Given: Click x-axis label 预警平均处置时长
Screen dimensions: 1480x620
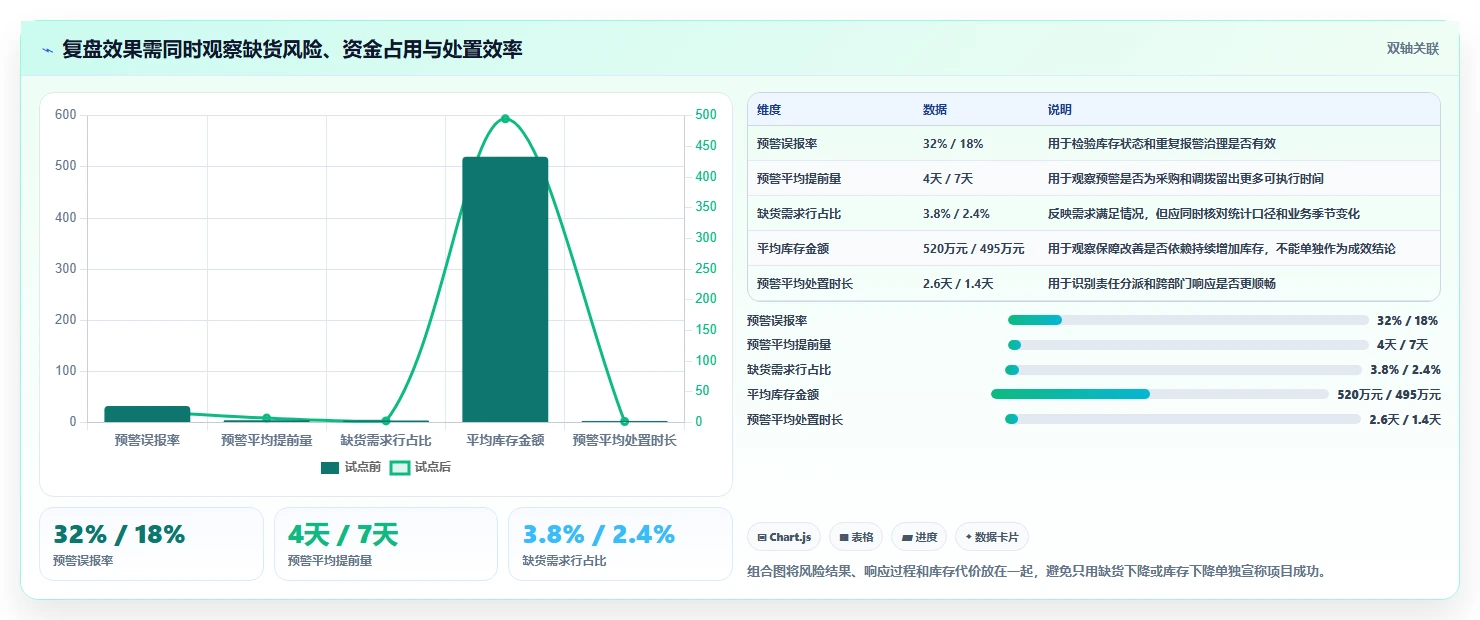Looking at the screenshot, I should point(624,440).
